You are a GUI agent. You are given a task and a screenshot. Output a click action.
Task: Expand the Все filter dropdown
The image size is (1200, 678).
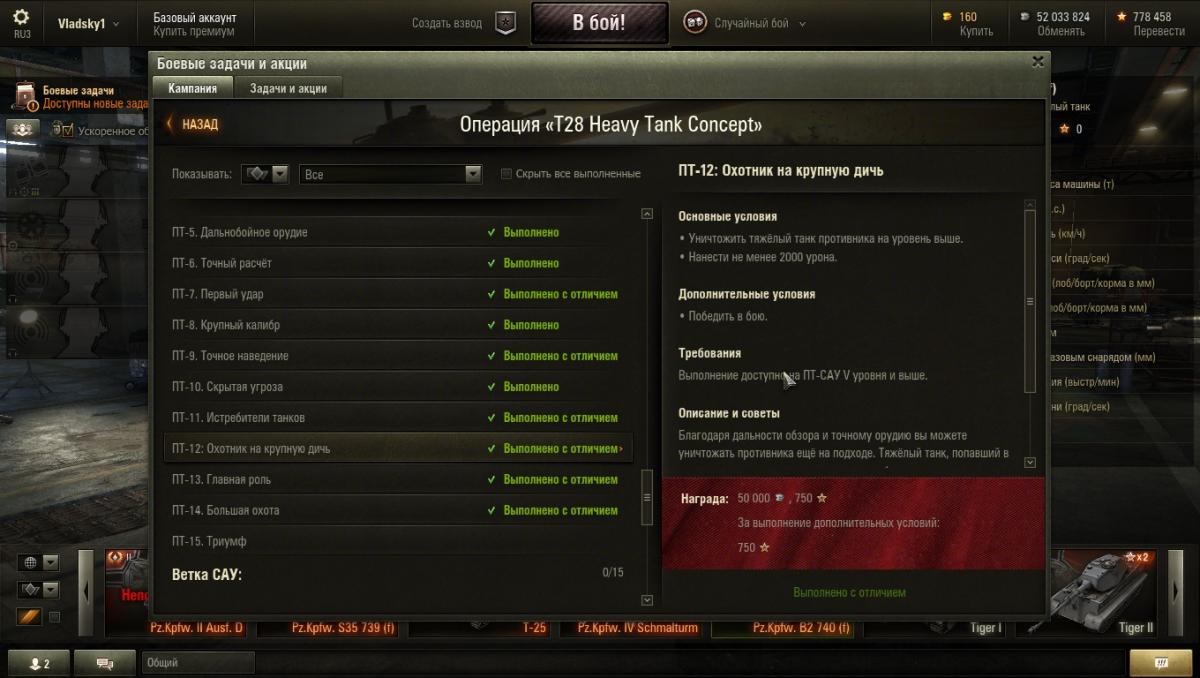point(391,174)
